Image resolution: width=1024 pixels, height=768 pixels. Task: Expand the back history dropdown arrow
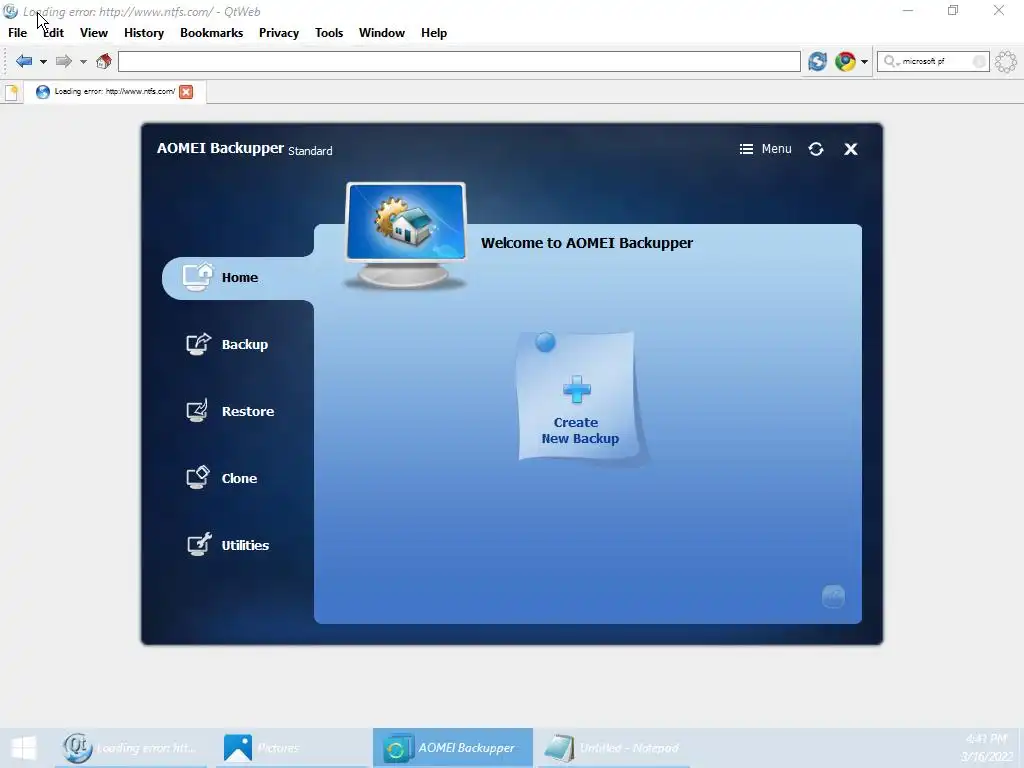pos(43,62)
